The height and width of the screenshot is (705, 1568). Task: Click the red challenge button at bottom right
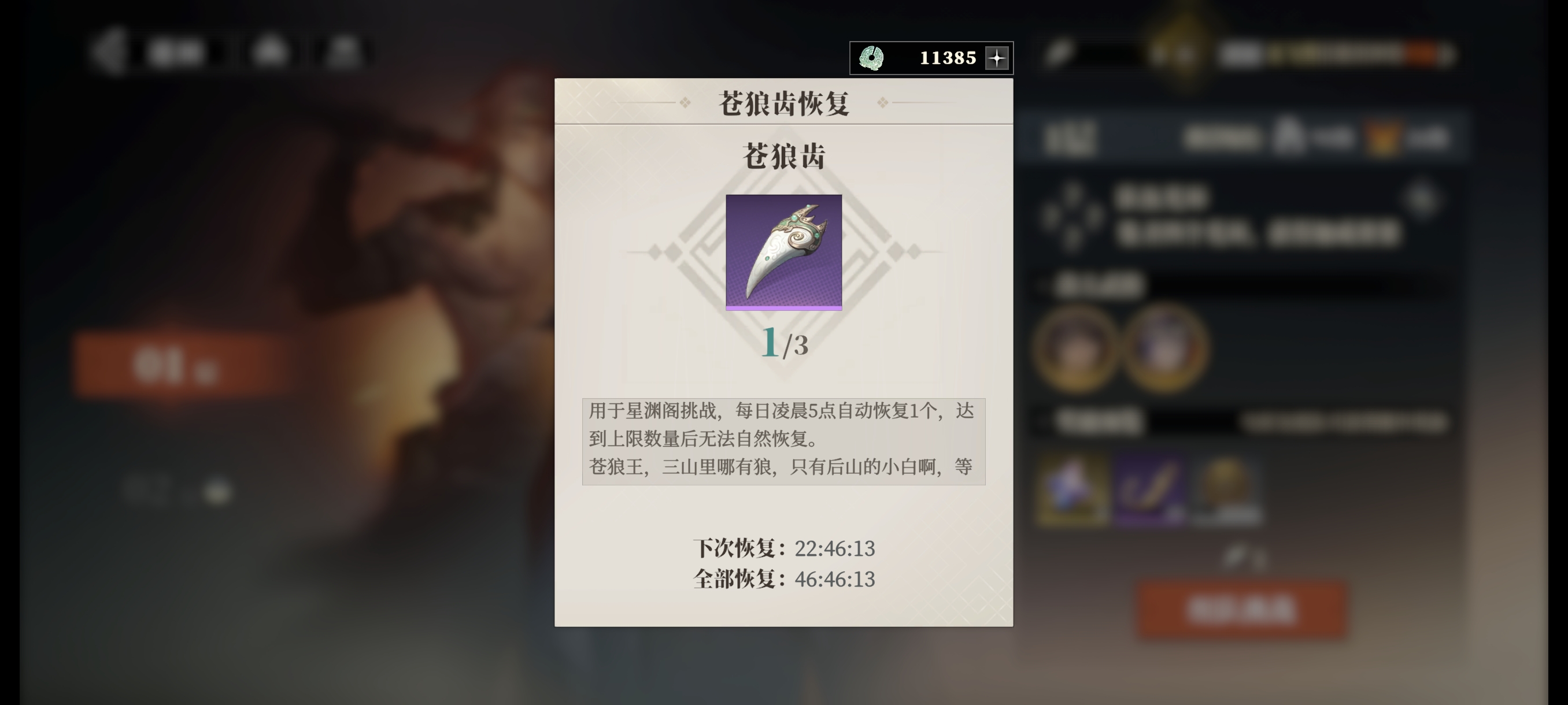tap(1242, 610)
